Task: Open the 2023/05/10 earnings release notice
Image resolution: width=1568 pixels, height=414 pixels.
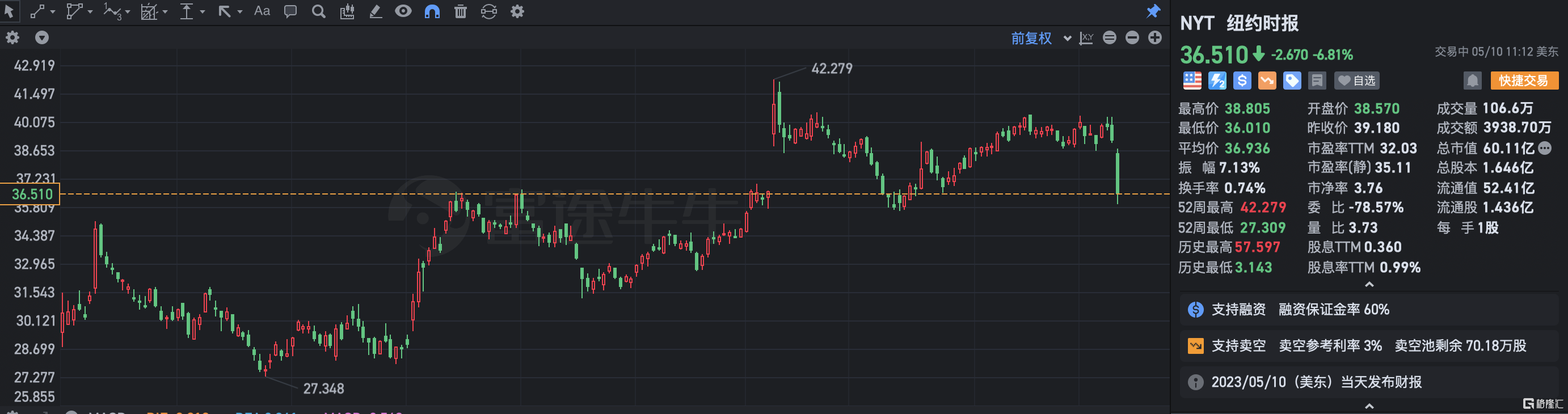Action: pos(1369,382)
